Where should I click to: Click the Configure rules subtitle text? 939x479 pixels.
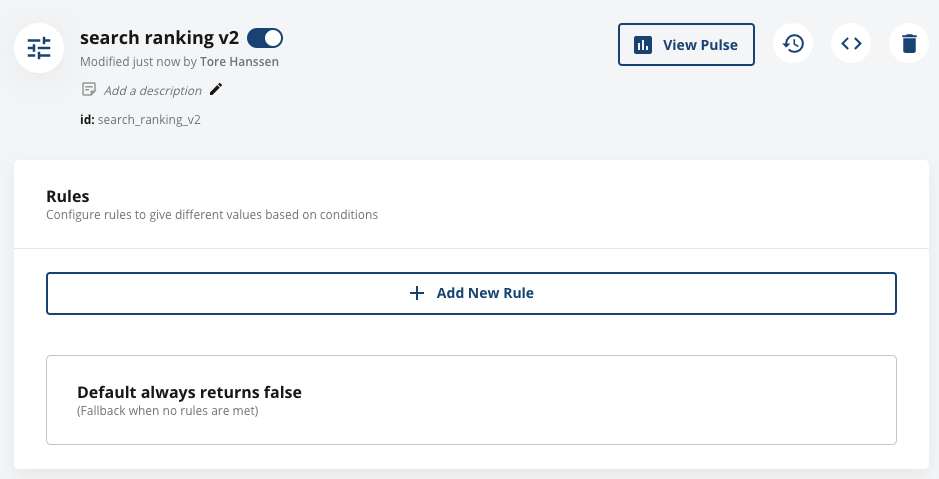click(x=212, y=214)
